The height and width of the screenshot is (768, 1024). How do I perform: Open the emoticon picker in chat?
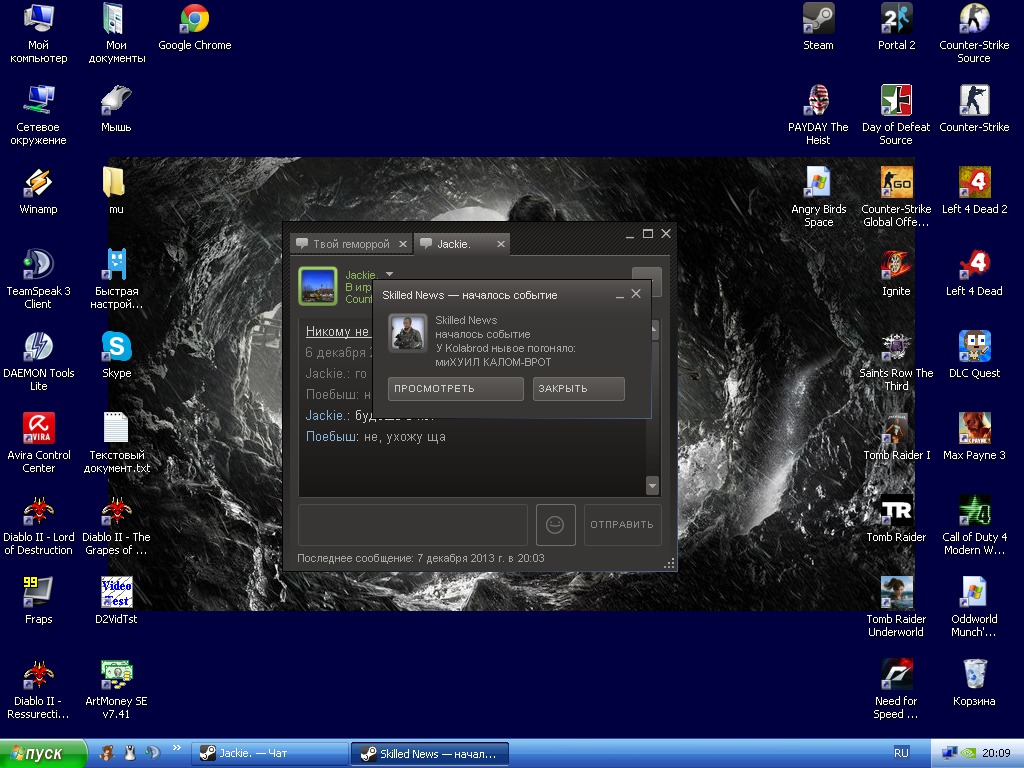pyautogui.click(x=555, y=525)
